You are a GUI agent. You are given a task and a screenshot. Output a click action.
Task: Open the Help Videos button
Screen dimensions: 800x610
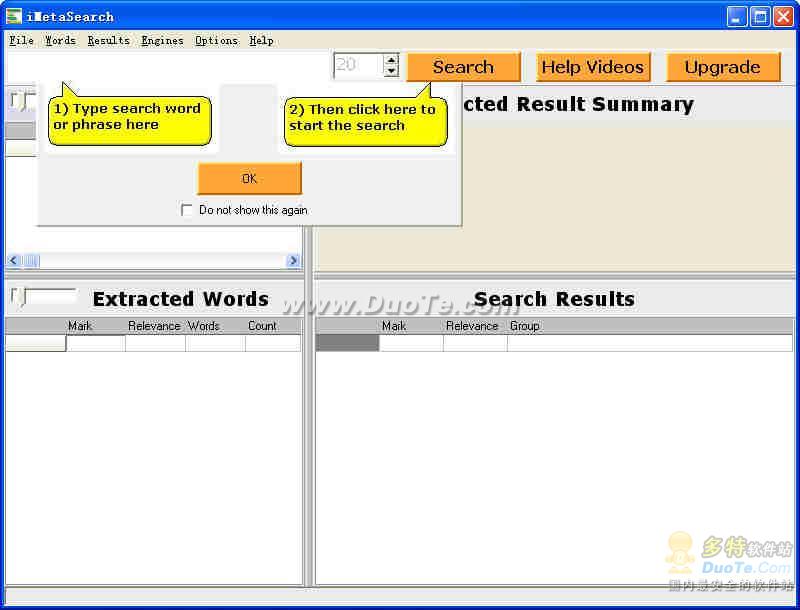click(593, 67)
